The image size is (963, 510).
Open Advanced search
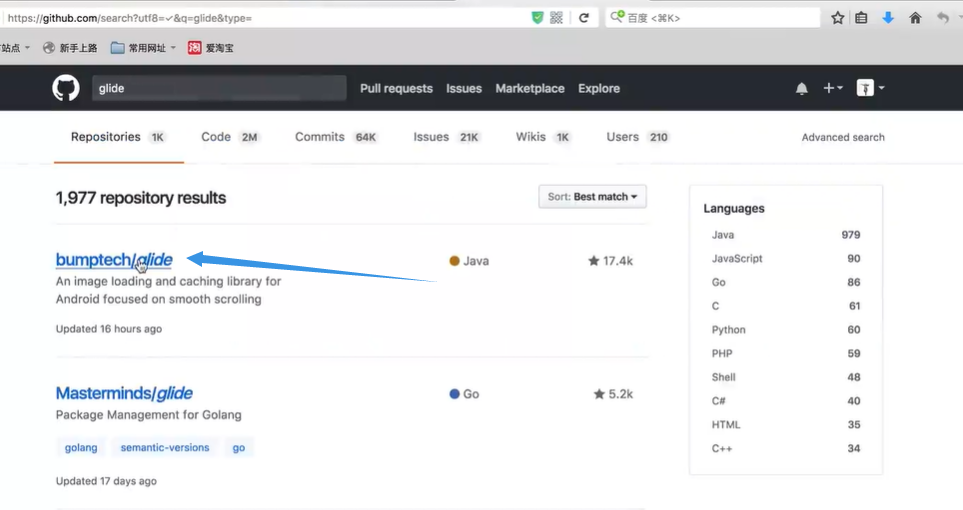843,137
